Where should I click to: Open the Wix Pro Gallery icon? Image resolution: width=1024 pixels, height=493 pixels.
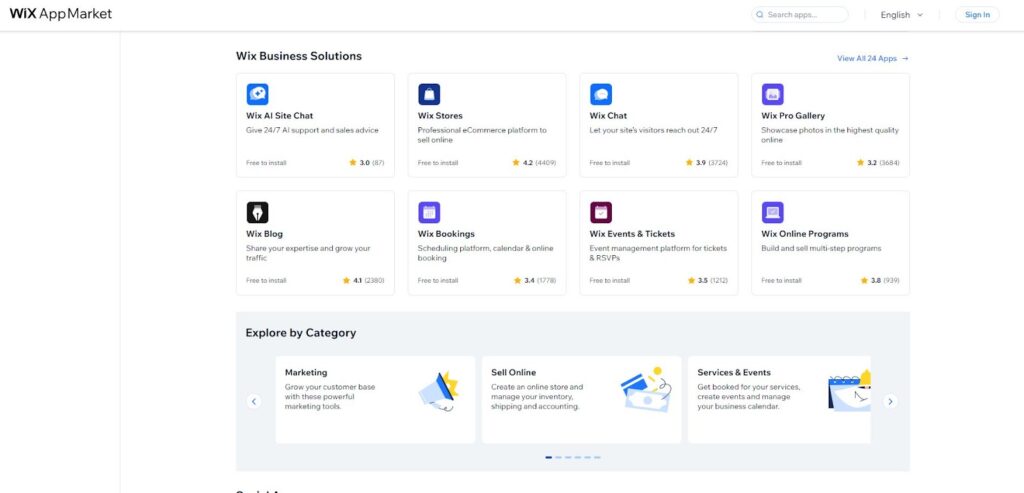coord(773,95)
